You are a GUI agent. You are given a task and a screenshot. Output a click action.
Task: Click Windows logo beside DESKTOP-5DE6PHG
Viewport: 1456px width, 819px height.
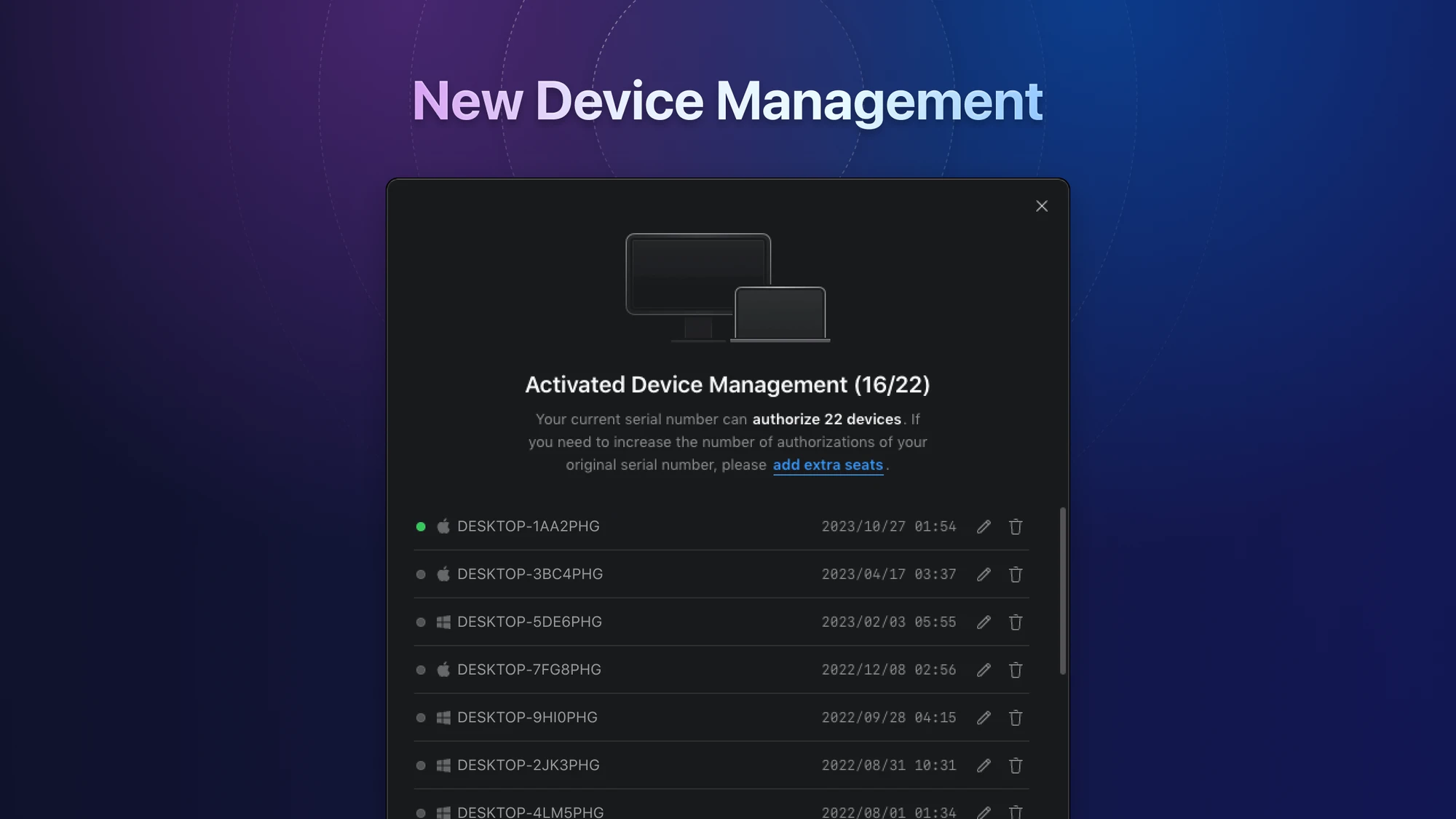point(443,622)
